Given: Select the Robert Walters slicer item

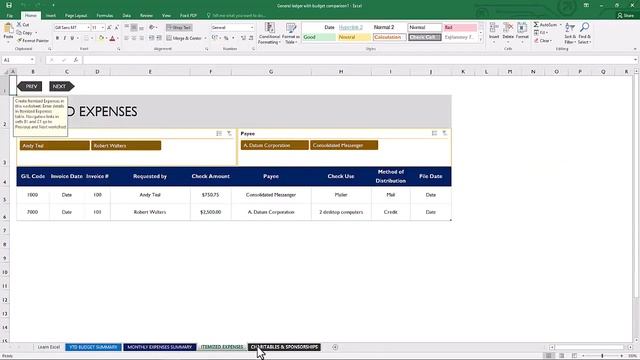Looking at the screenshot, I should (126, 145).
